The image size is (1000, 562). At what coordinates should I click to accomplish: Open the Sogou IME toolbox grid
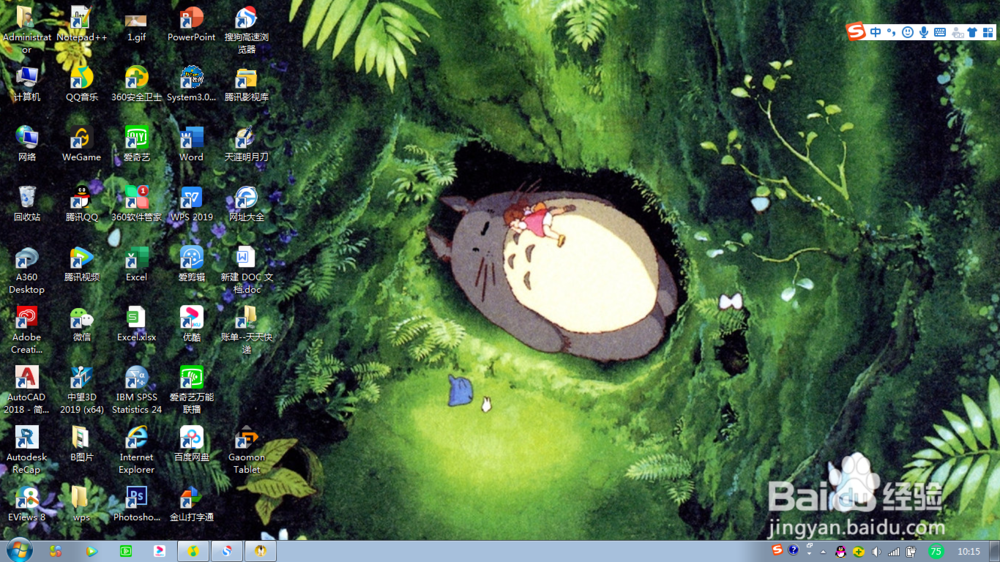pos(988,32)
